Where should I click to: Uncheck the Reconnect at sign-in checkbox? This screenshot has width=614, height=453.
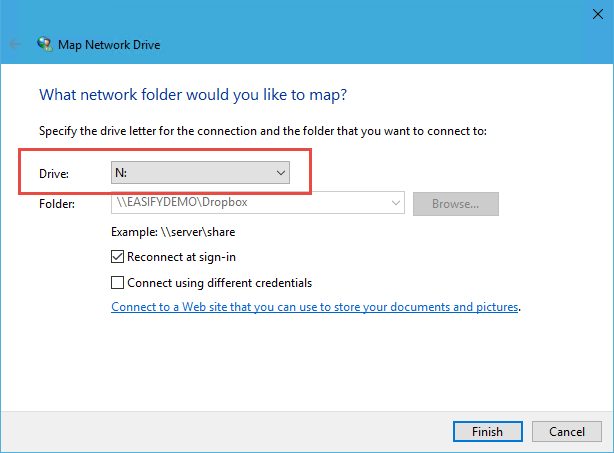[118, 257]
